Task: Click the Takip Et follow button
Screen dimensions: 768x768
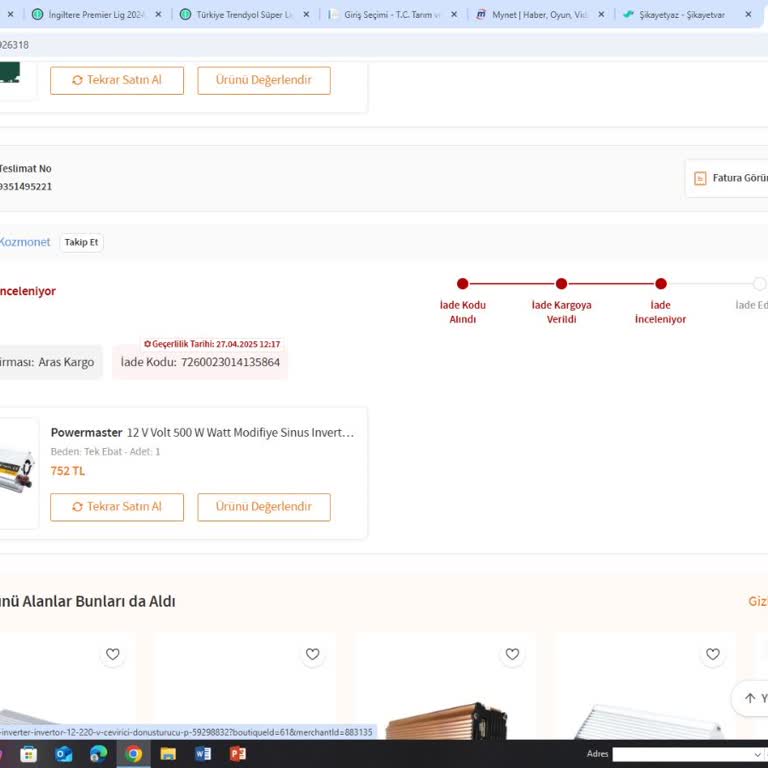Action: pyautogui.click(x=81, y=242)
